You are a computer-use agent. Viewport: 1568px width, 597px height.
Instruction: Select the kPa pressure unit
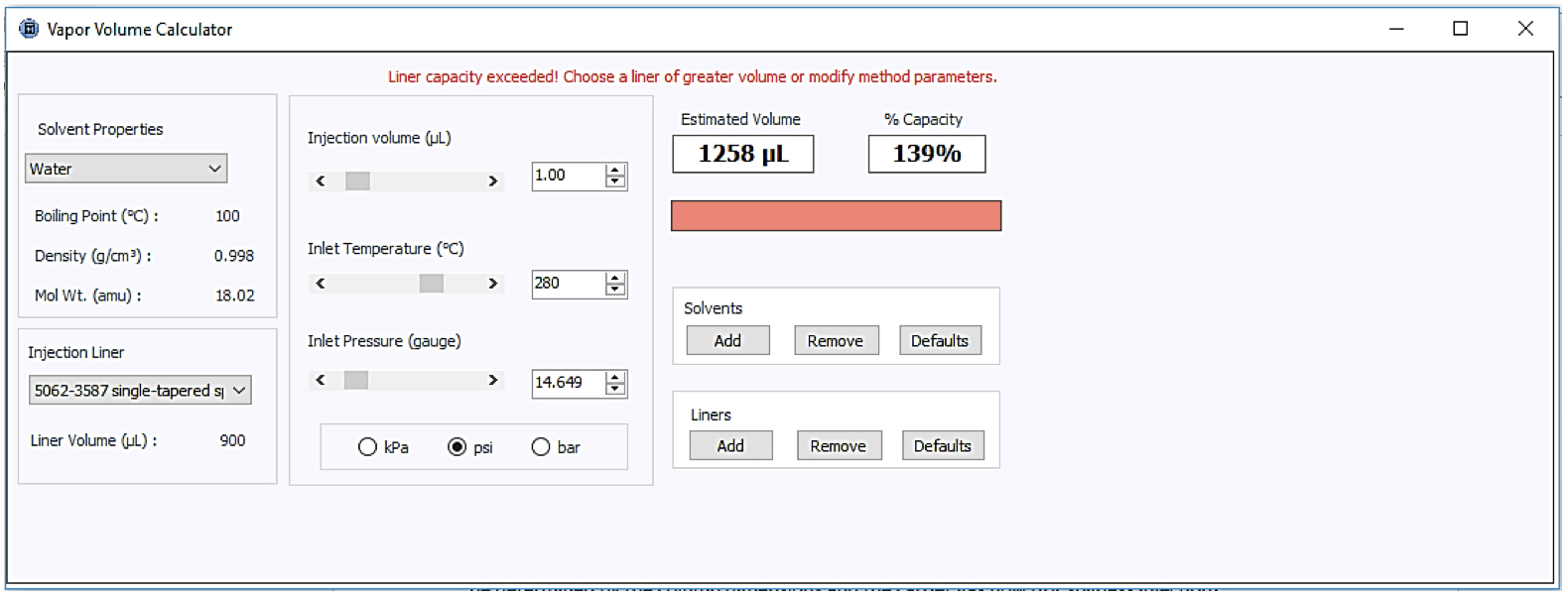tap(368, 447)
